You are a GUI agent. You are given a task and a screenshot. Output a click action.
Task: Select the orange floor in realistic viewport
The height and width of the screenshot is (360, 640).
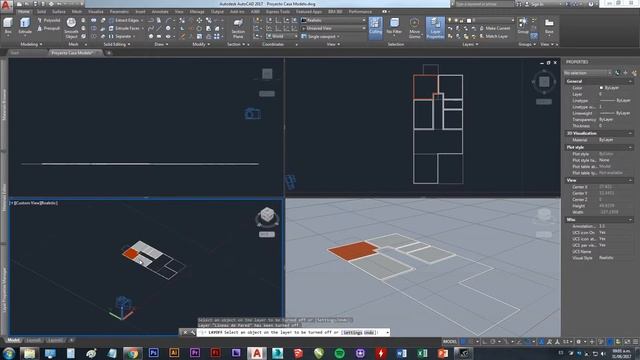353,250
